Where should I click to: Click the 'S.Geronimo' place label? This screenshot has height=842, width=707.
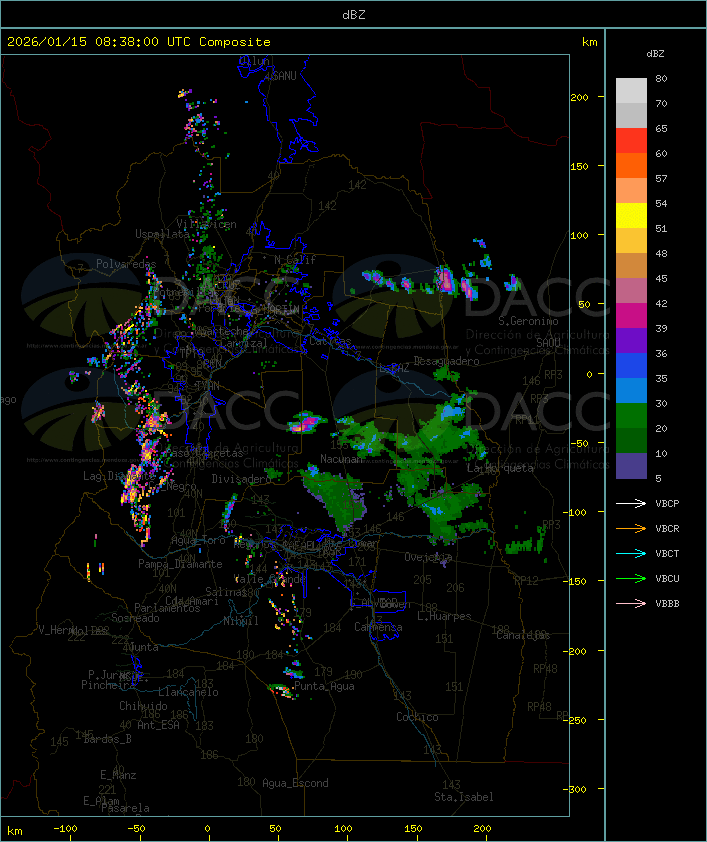(528, 321)
